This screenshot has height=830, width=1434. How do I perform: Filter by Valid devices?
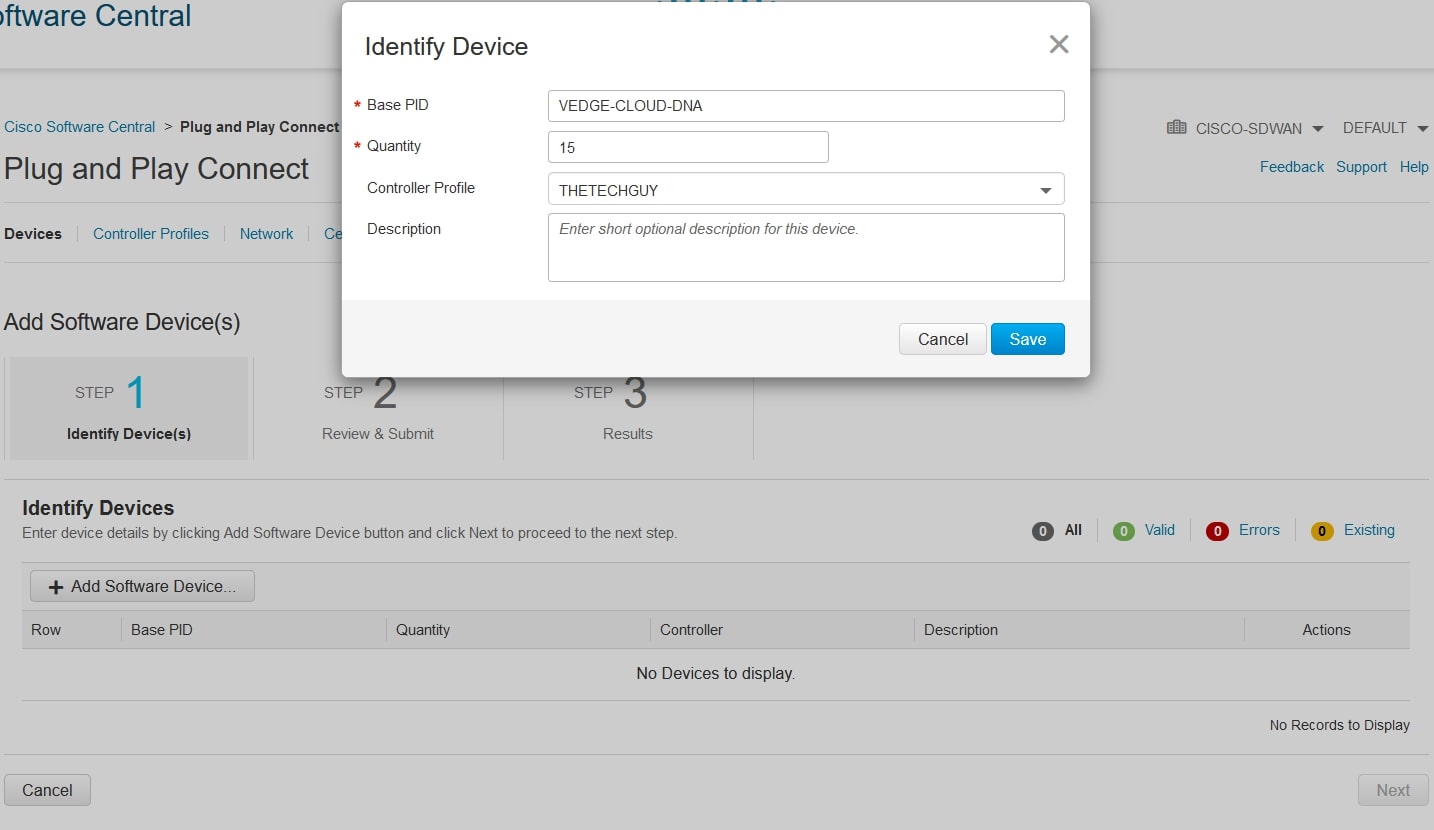click(x=1145, y=531)
